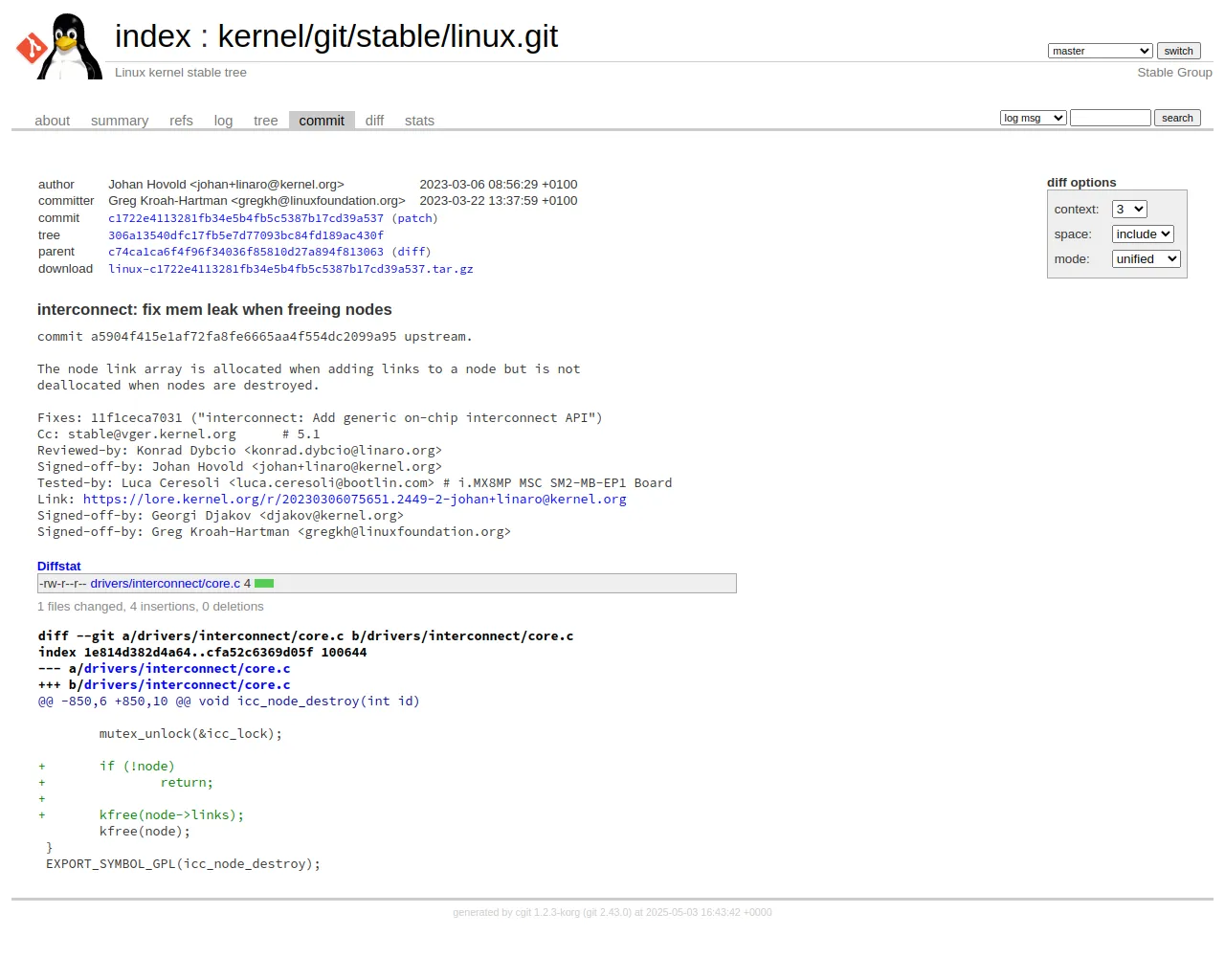Open the lore.kernel.org Link URL
1225x980 pixels.
pyautogui.click(x=354, y=500)
